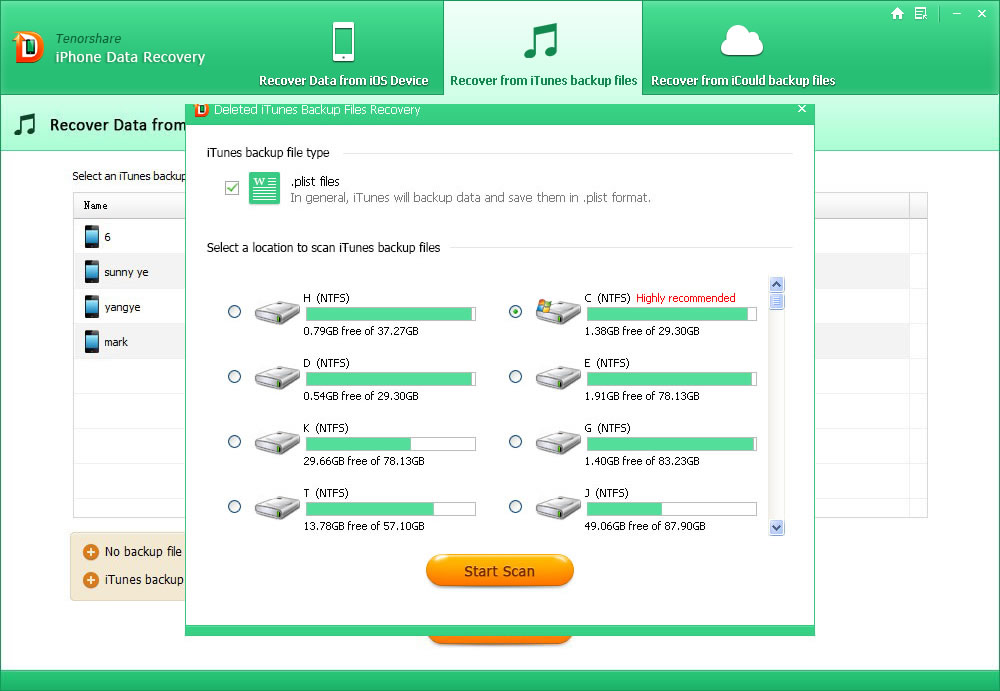Viewport: 1000px width, 691px height.
Task: Select the D (NTFS) drive radio button
Action: tap(235, 376)
